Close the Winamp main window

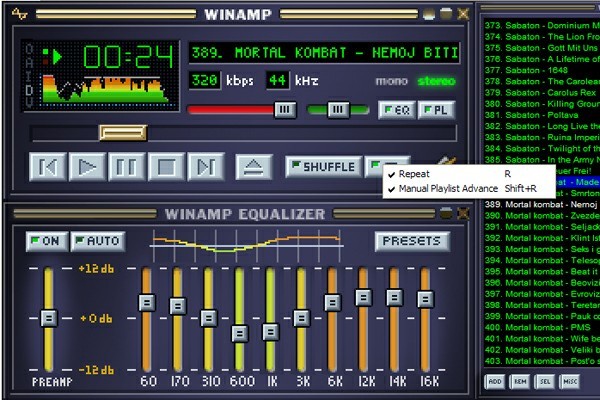(463, 14)
